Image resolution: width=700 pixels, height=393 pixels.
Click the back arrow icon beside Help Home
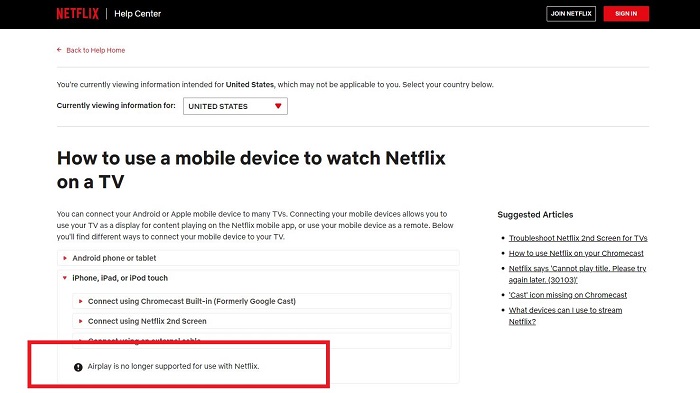[x=59, y=50]
